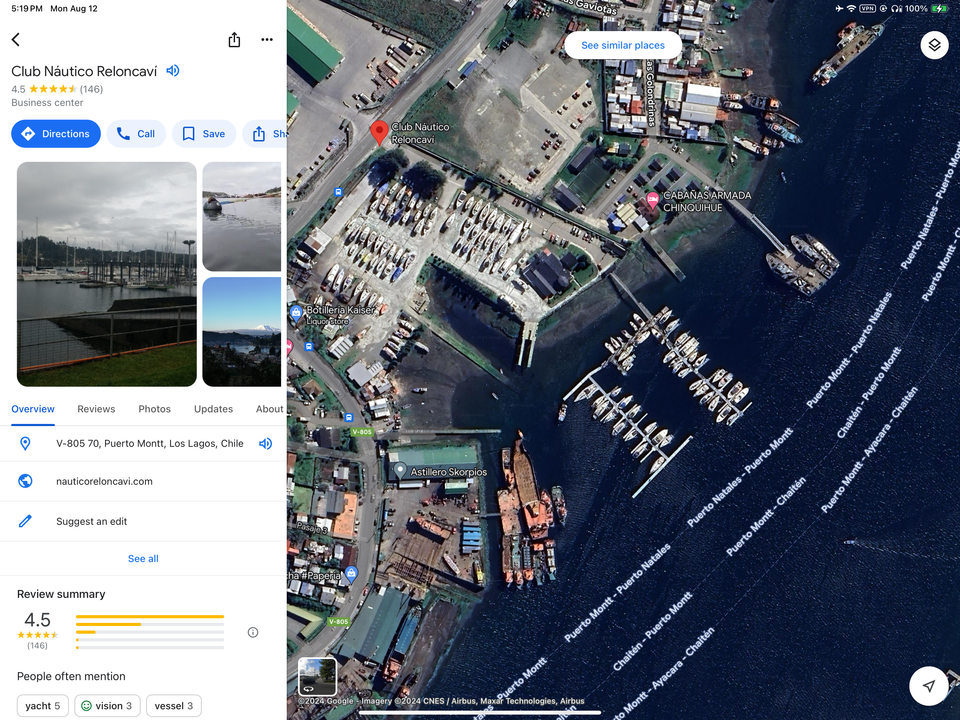Tap the 5-star rating bar in review summary

point(150,615)
